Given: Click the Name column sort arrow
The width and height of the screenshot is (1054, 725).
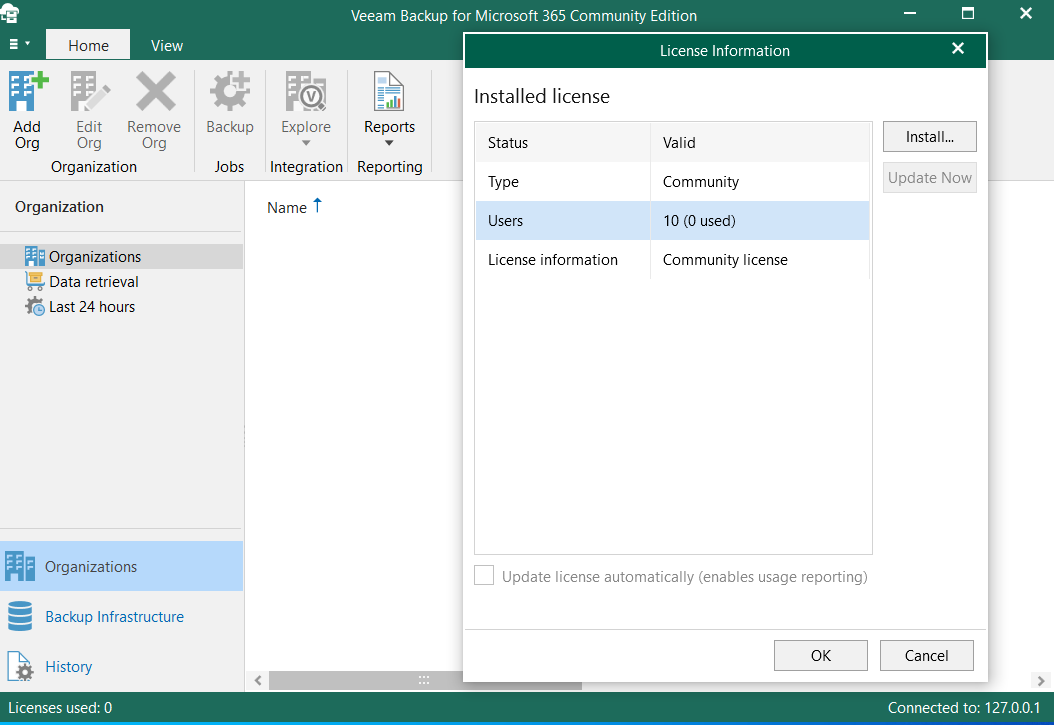Looking at the screenshot, I should click(x=317, y=206).
